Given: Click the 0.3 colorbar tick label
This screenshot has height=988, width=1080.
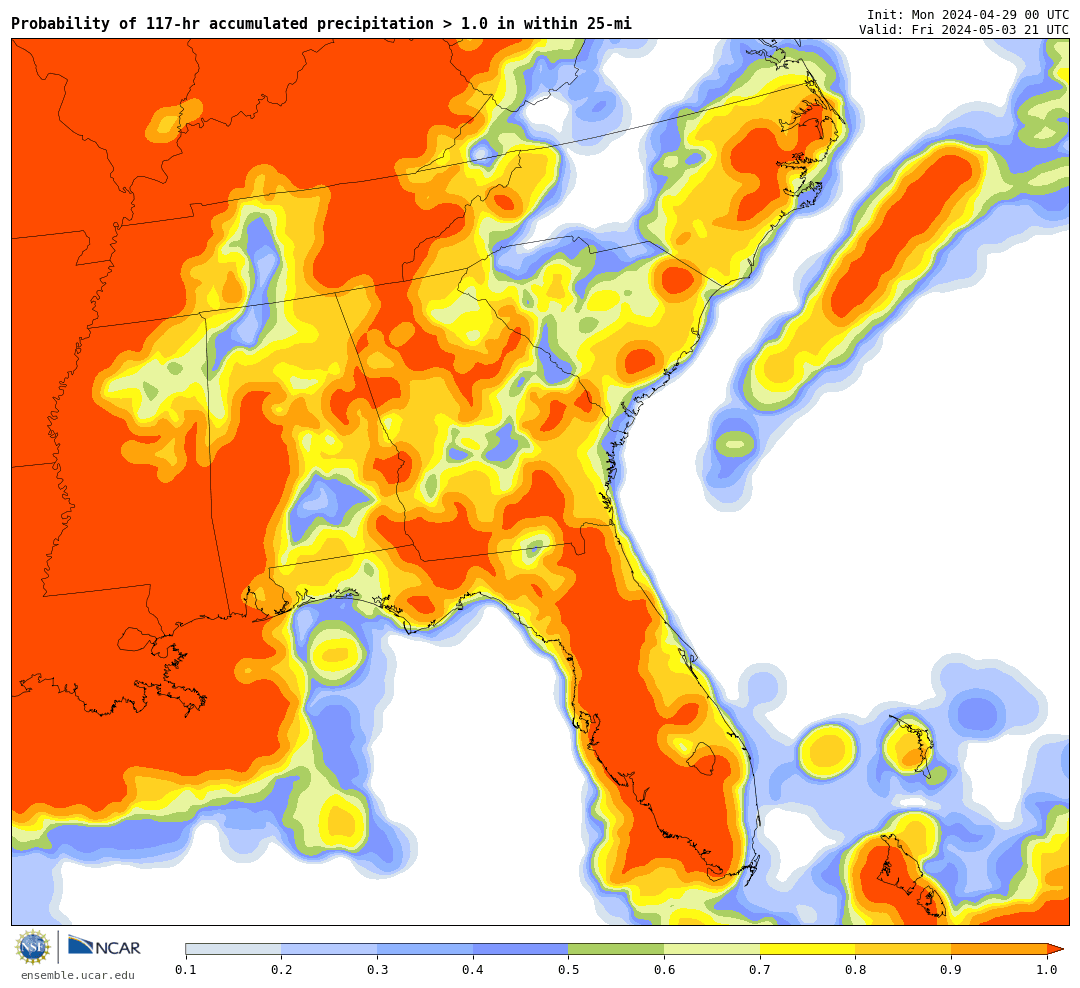Looking at the screenshot, I should click(377, 969).
